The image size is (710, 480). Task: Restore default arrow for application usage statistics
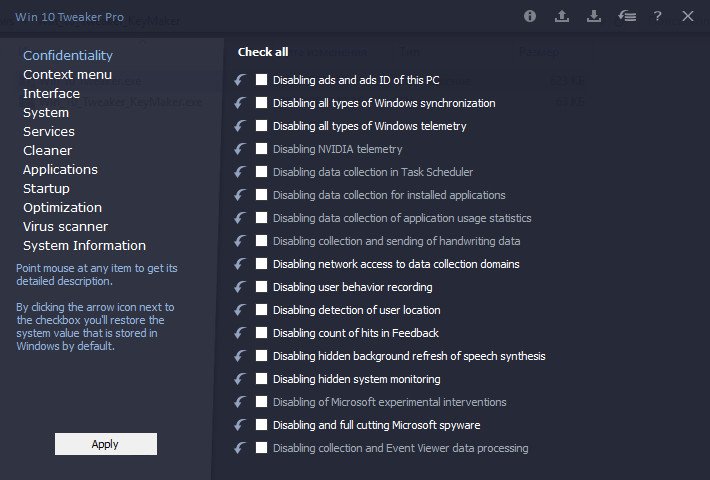point(240,218)
